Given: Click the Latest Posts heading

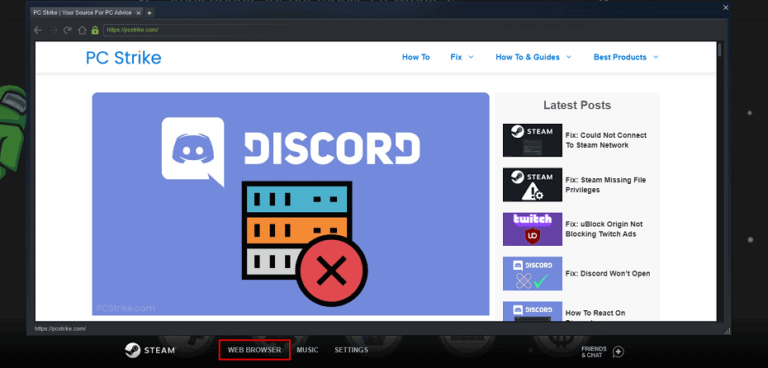Looking at the screenshot, I should [x=577, y=105].
